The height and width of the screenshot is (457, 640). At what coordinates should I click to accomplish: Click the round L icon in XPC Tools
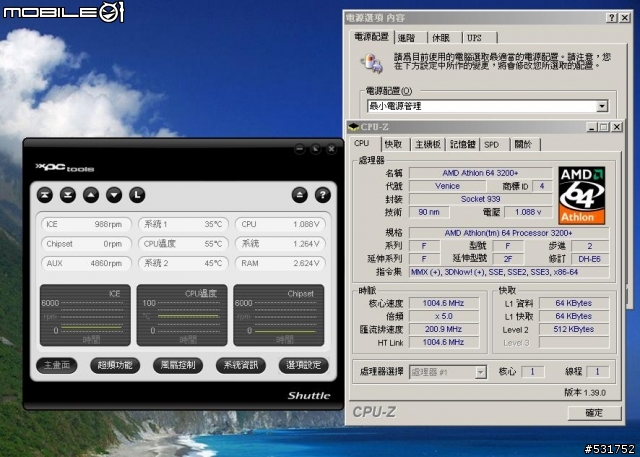point(137,195)
